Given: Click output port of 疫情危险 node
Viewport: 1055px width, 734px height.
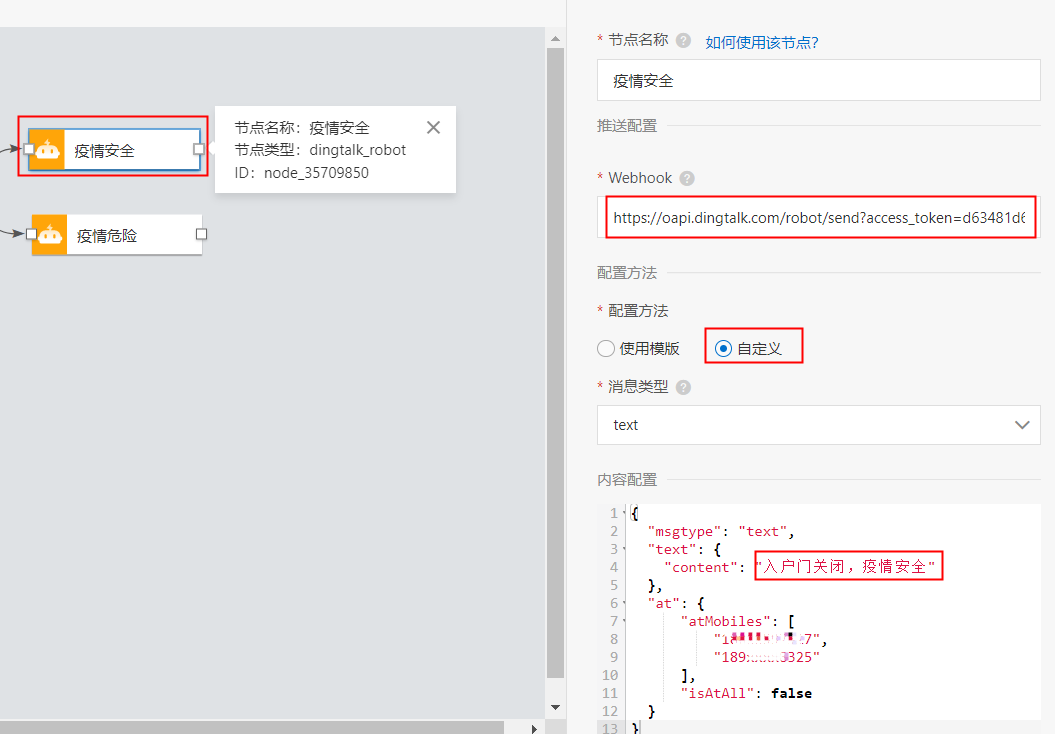Looking at the screenshot, I should tap(201, 234).
